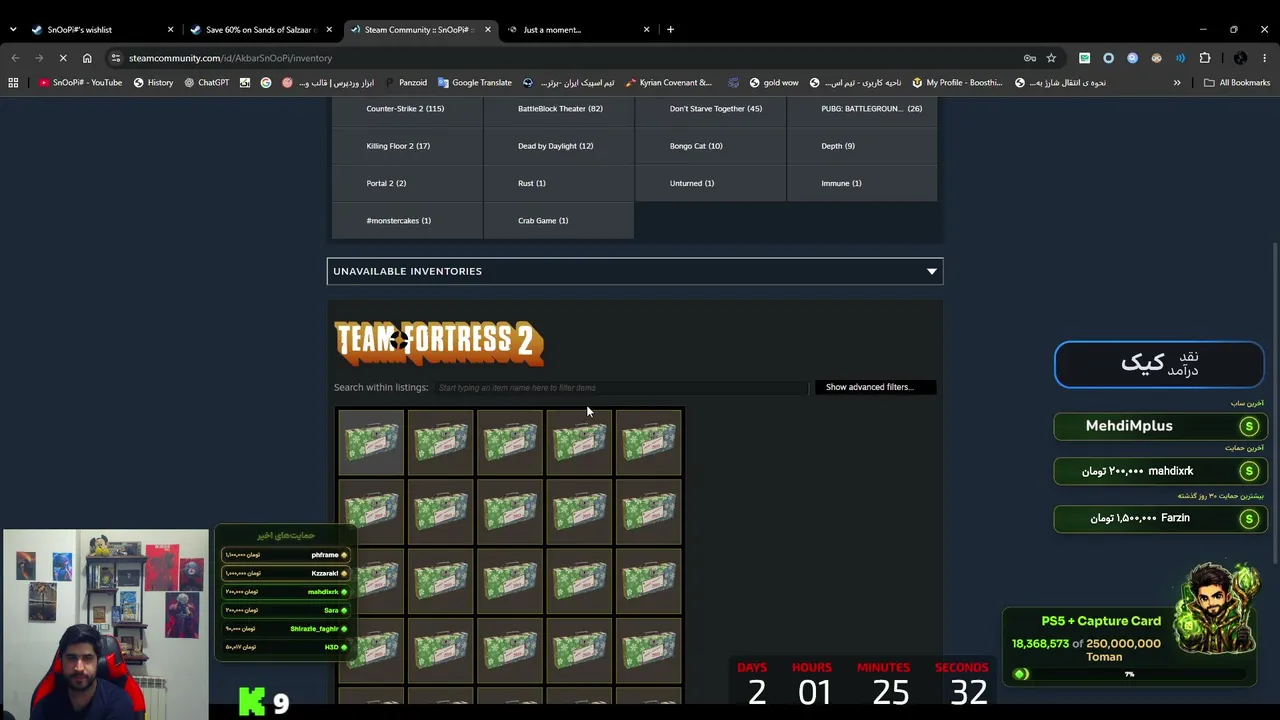Show hidden bookmarks with the chevron
The image size is (1280, 720).
click(1177, 83)
